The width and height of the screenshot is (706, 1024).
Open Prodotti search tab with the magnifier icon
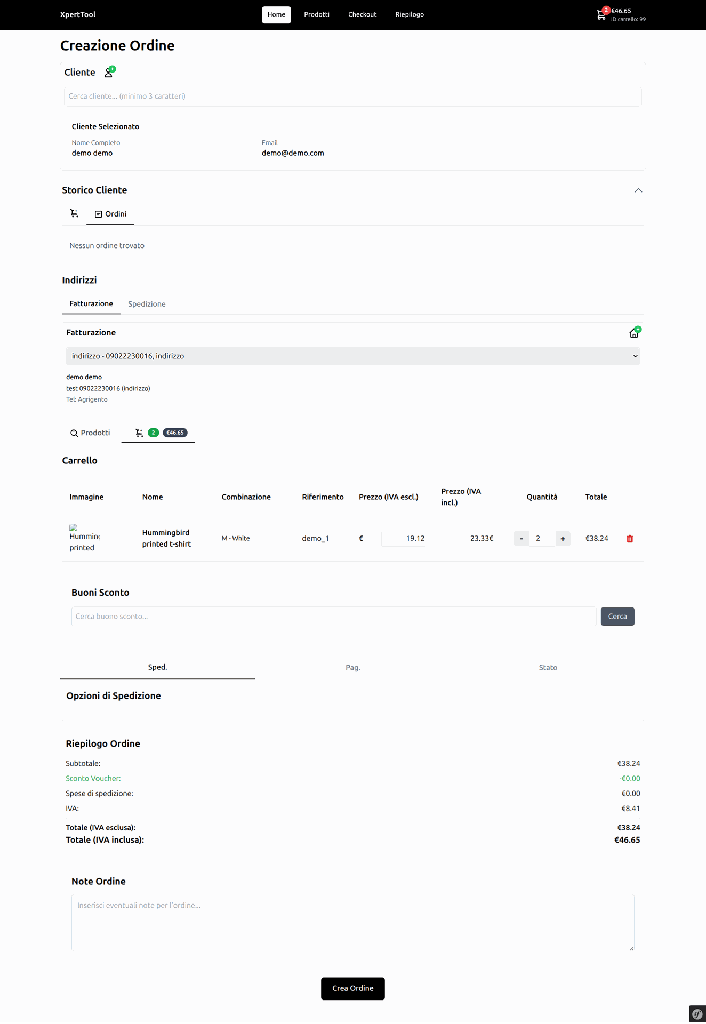pos(91,432)
